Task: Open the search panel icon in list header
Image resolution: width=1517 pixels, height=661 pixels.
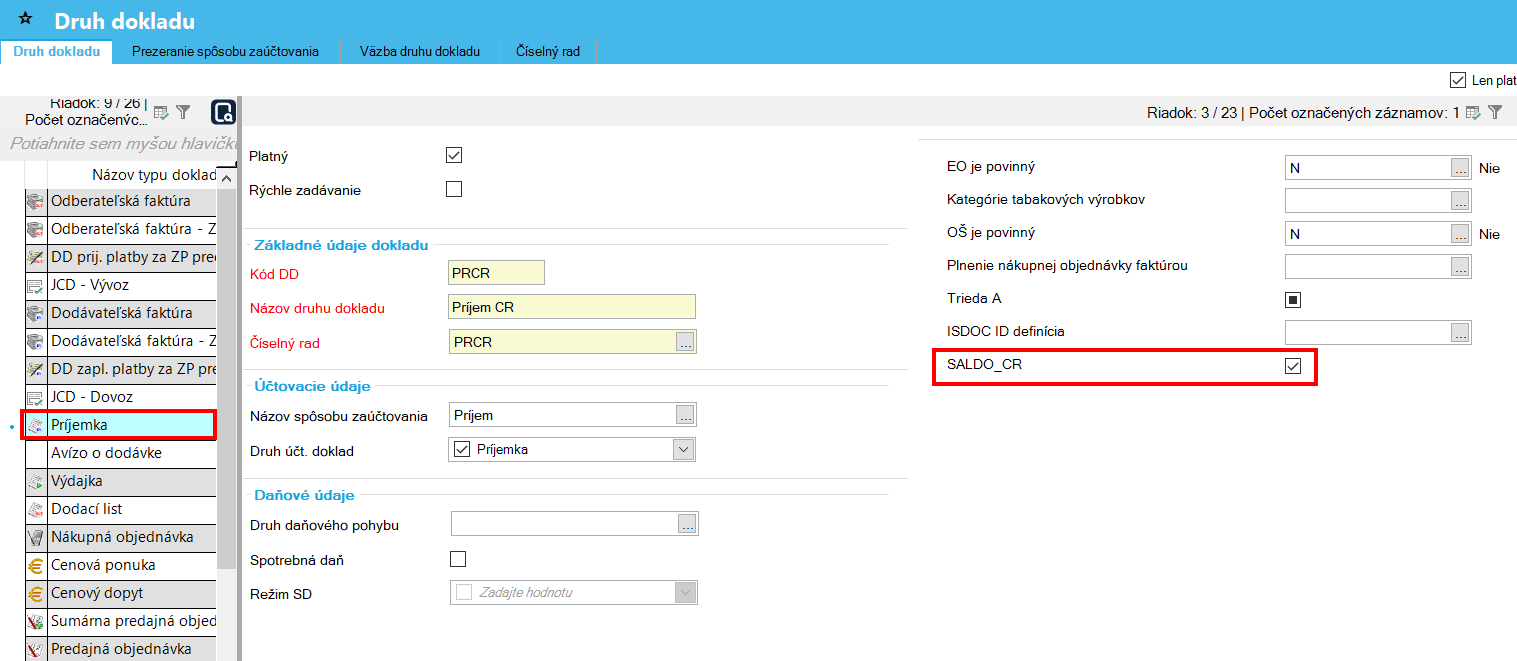Action: (223, 112)
